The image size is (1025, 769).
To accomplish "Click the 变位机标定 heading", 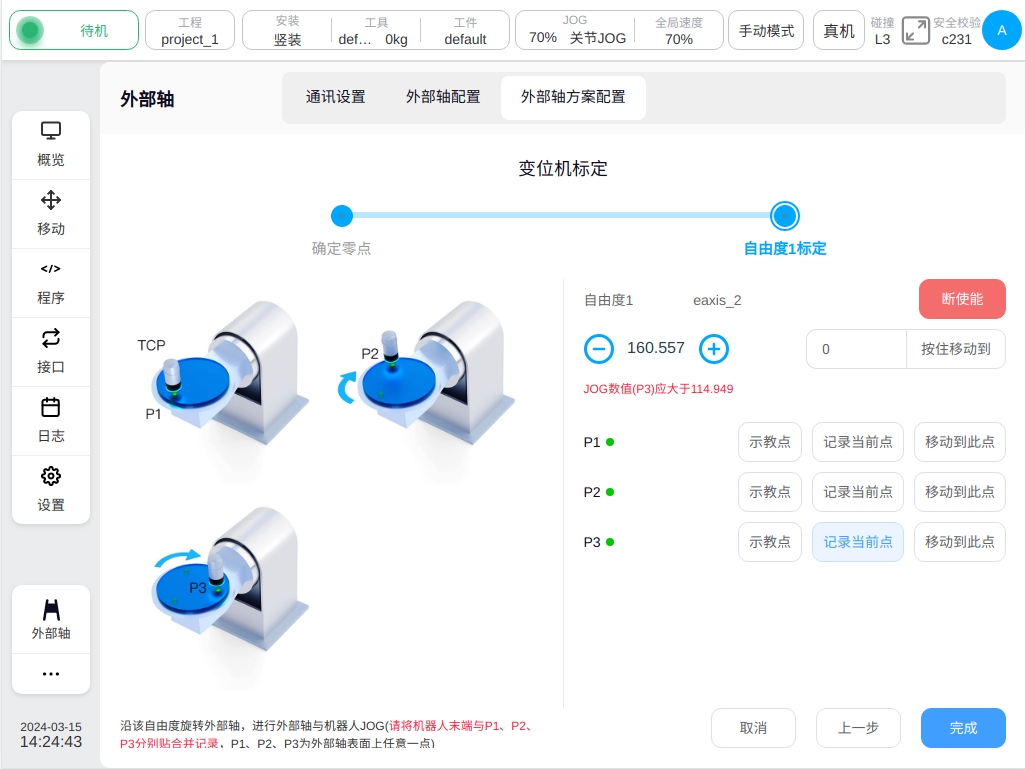I will click(x=563, y=169).
